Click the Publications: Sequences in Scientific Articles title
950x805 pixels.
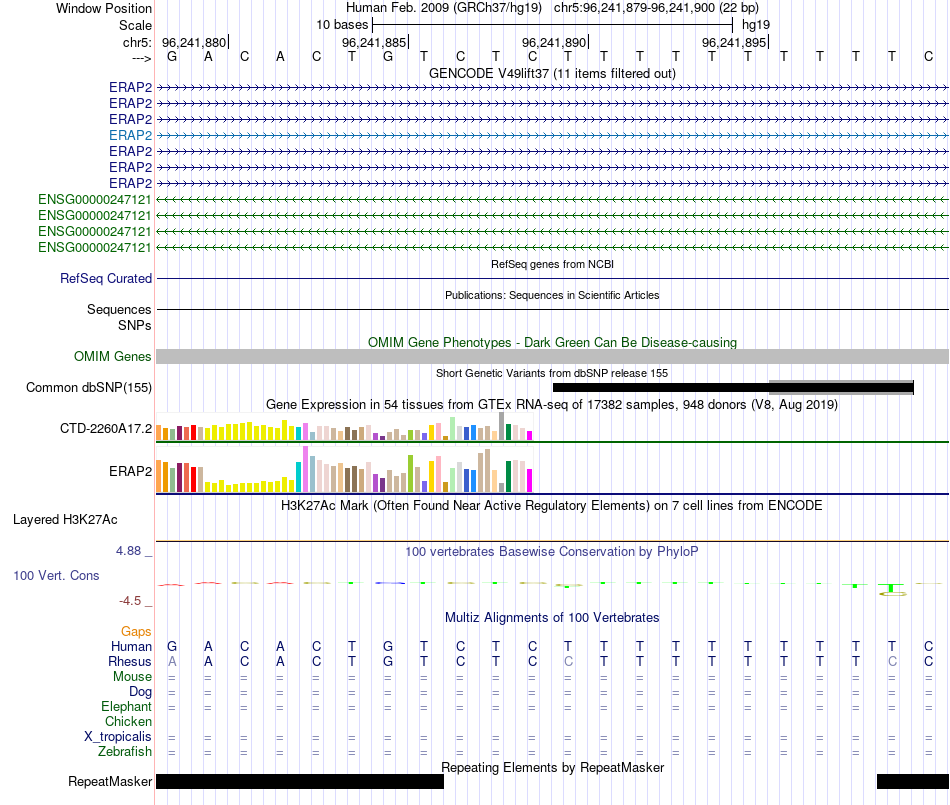coord(552,296)
